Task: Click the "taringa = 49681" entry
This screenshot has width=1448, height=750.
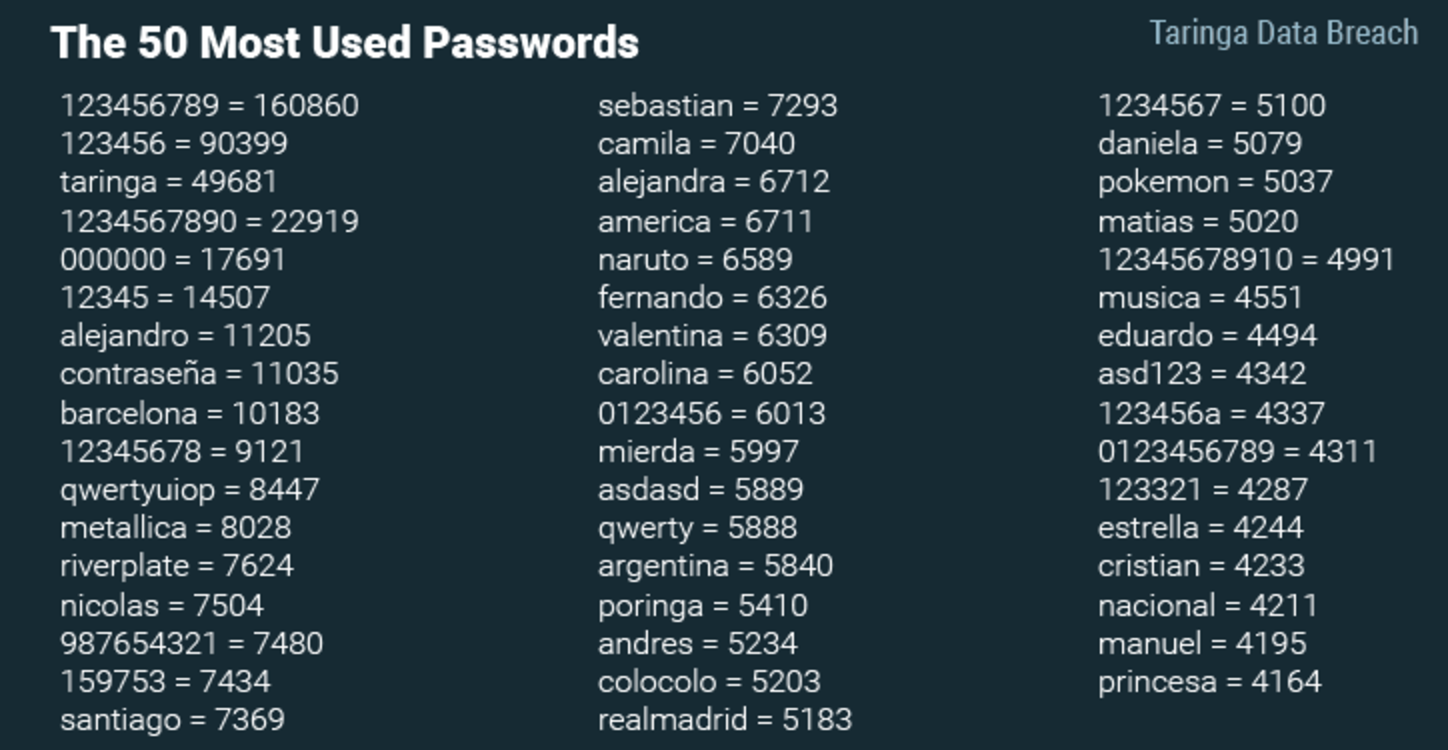Action: pos(168,182)
